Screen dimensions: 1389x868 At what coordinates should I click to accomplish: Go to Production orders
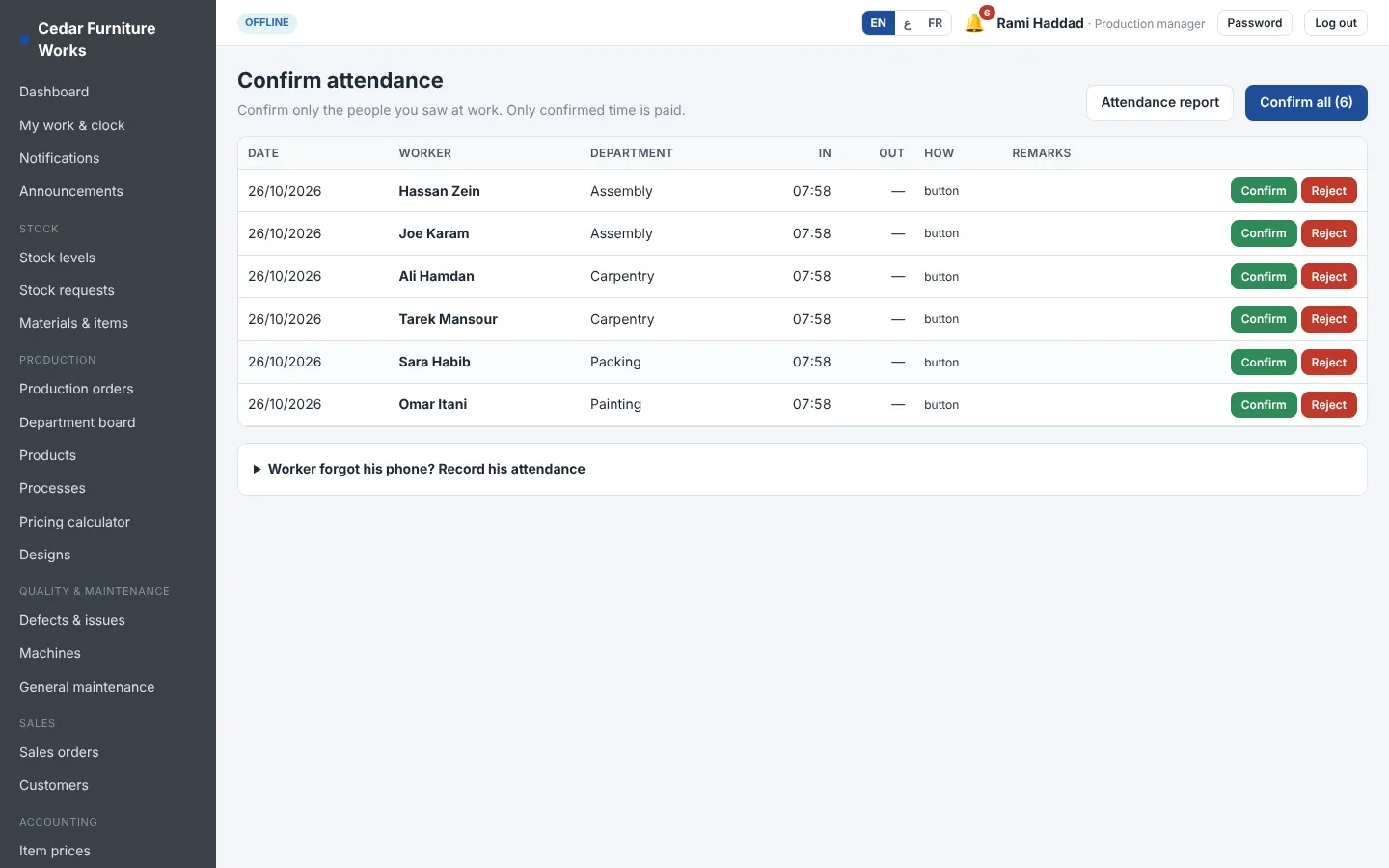coord(108,389)
